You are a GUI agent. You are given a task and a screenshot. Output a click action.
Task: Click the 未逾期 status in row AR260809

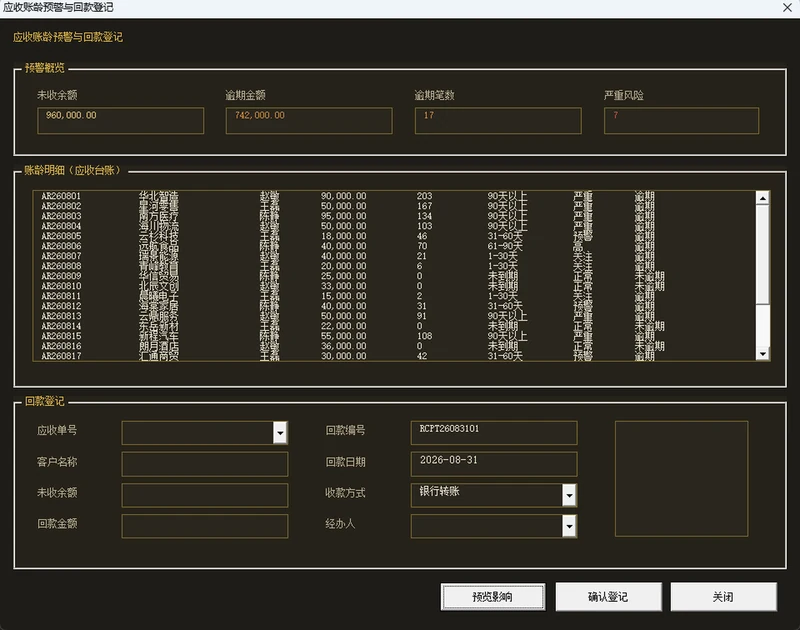point(649,276)
